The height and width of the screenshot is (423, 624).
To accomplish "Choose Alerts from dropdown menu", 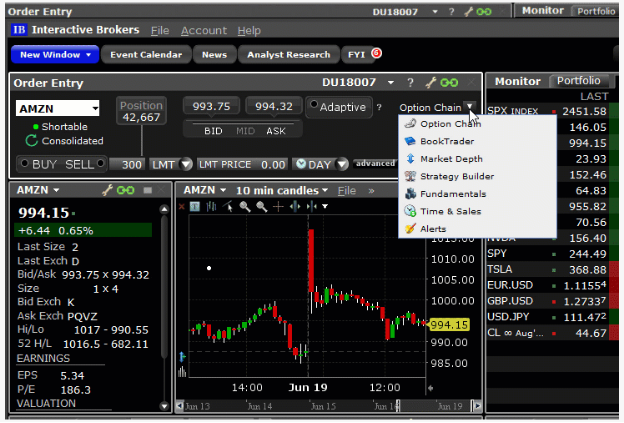I will click(478, 229).
